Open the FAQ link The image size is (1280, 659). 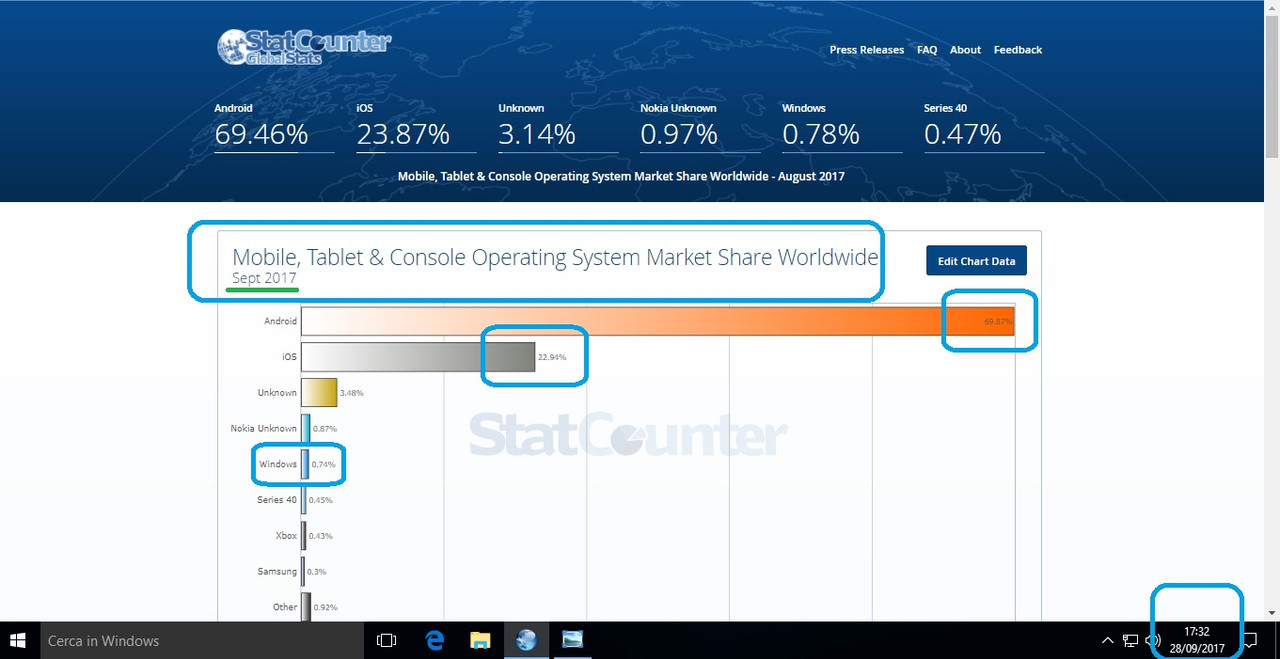pyautogui.click(x=927, y=50)
